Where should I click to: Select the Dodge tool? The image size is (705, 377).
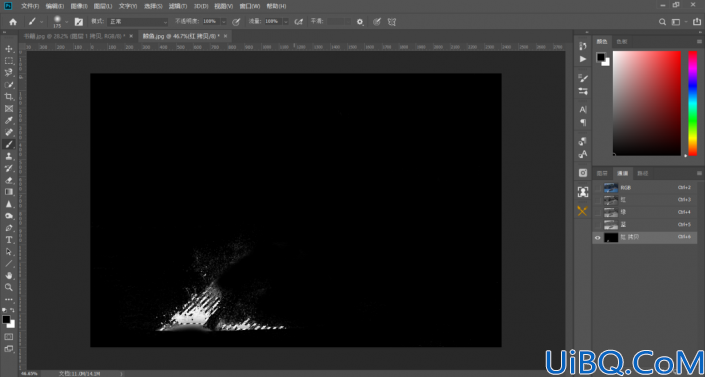(x=9, y=215)
